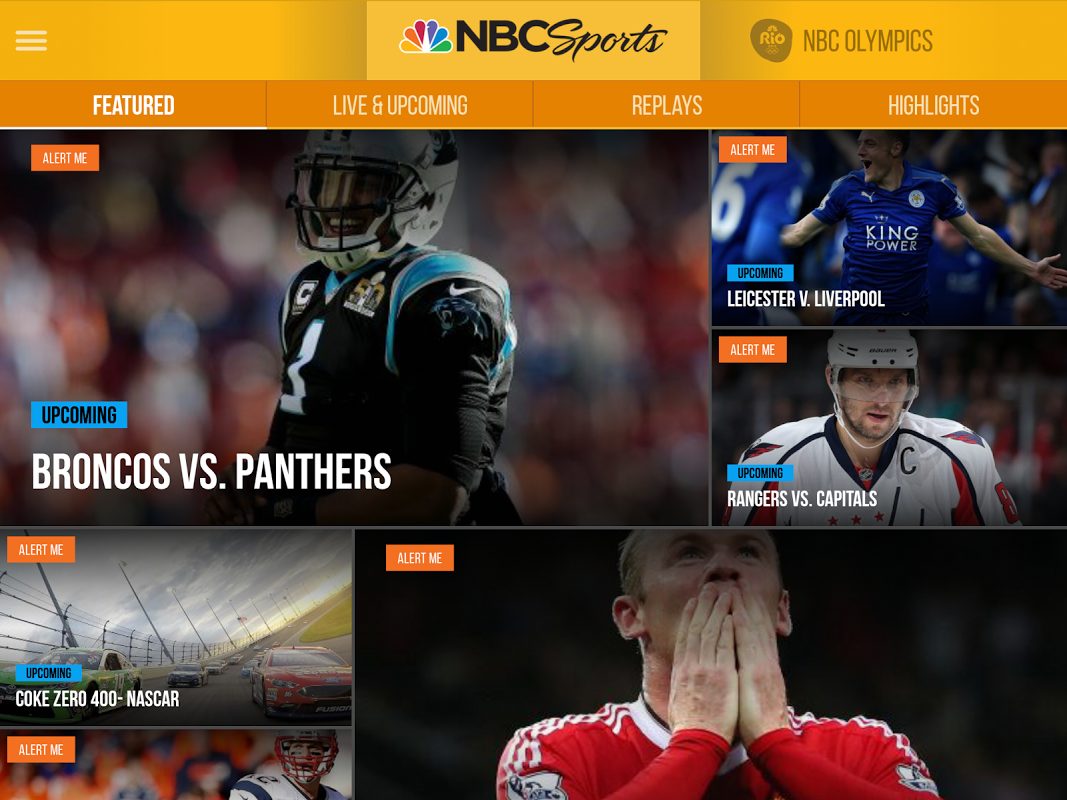Screen dimensions: 1067x800
Task: Open the Coke Zero 400- NASCAR tile
Action: click(176, 628)
